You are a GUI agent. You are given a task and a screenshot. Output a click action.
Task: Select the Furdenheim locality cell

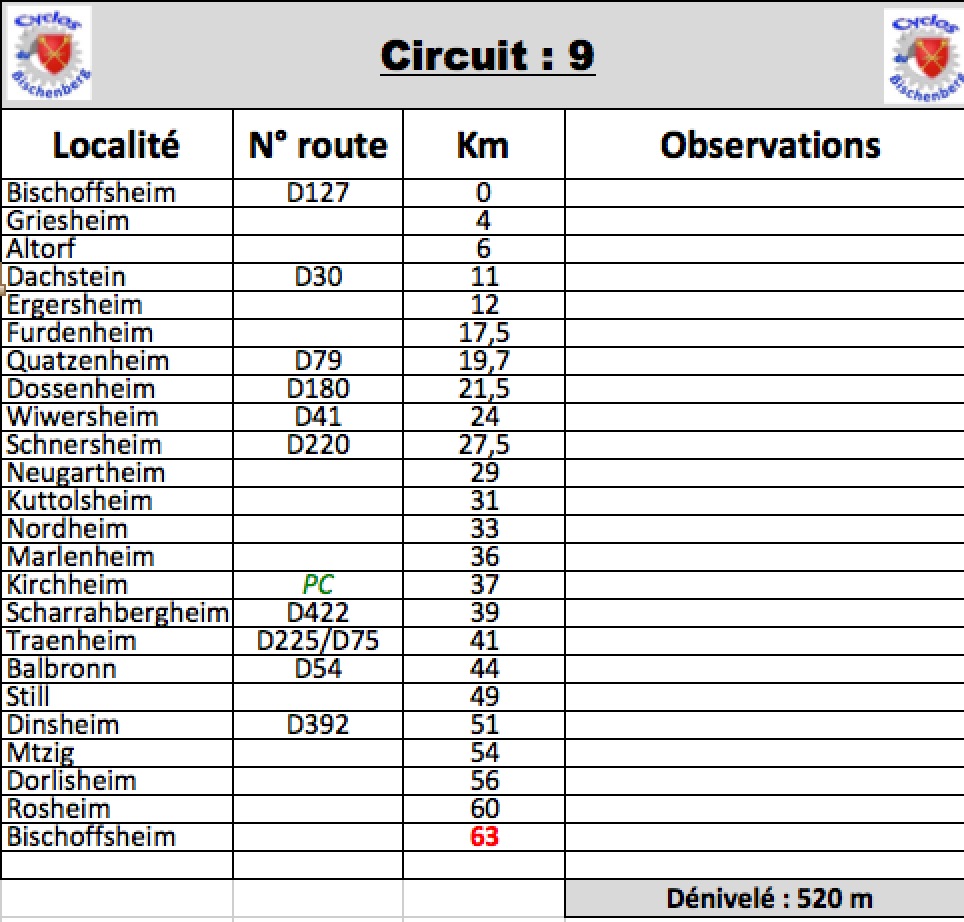pos(117,333)
